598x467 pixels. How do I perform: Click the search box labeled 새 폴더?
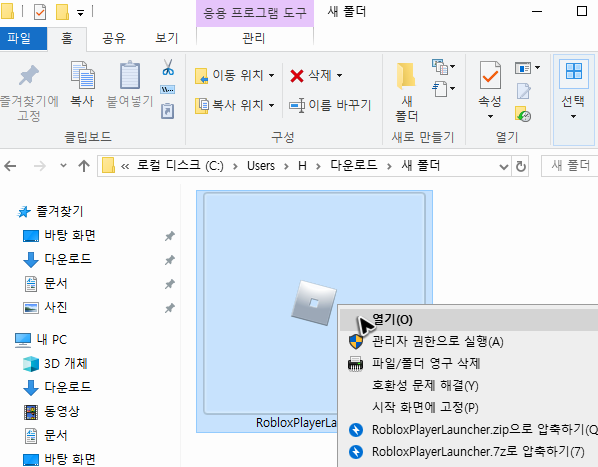point(570,166)
